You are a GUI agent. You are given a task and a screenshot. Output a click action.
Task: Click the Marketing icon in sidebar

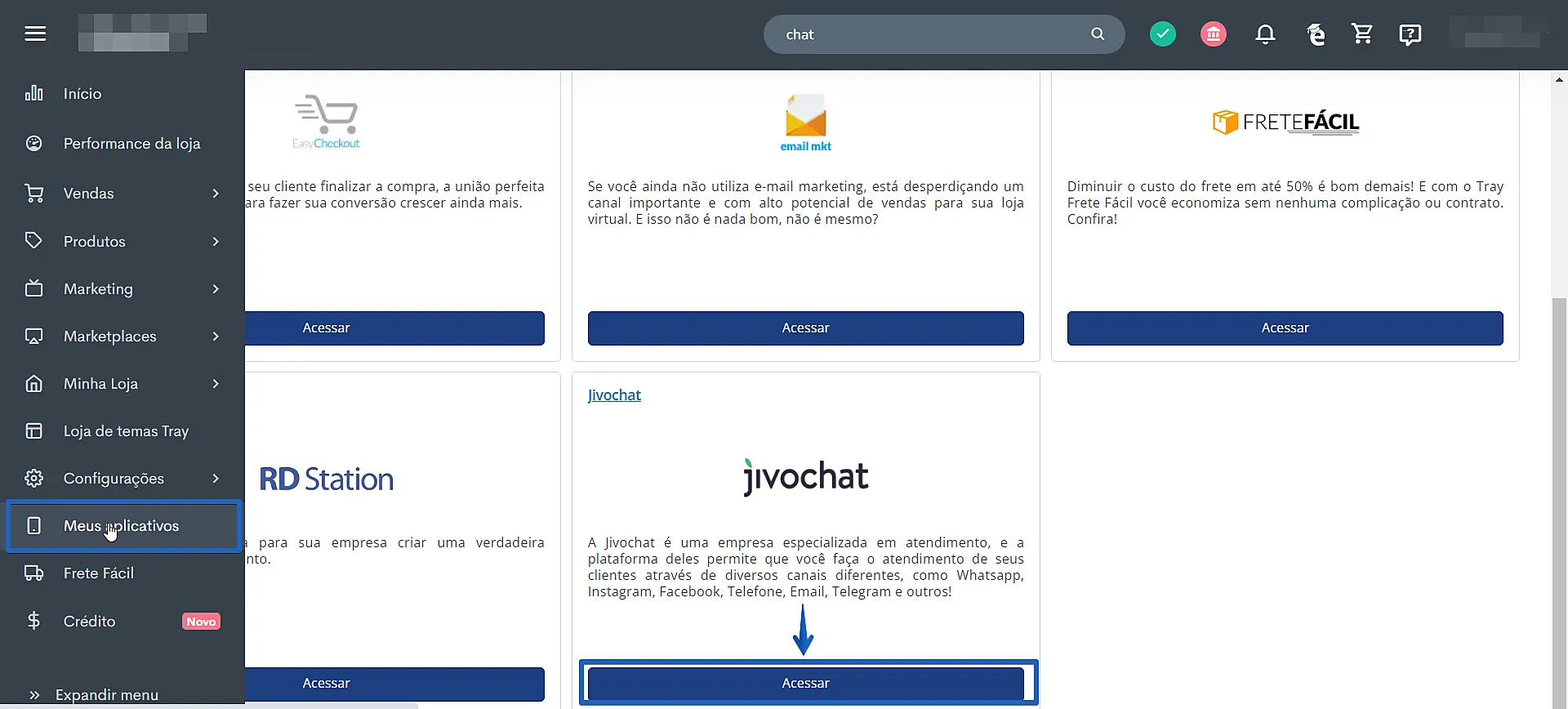(33, 288)
